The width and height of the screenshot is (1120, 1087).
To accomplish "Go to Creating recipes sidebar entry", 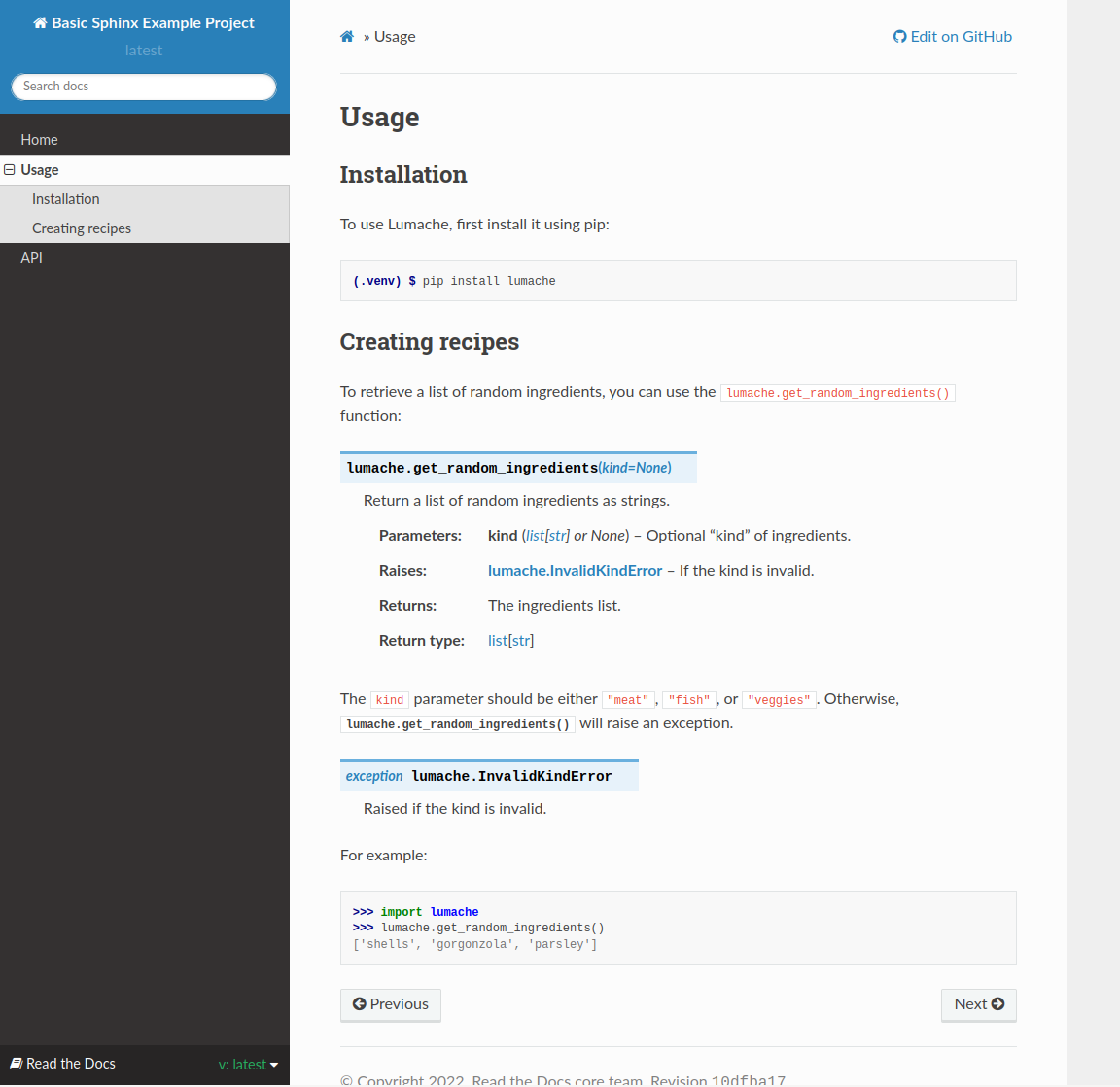I will [x=144, y=228].
